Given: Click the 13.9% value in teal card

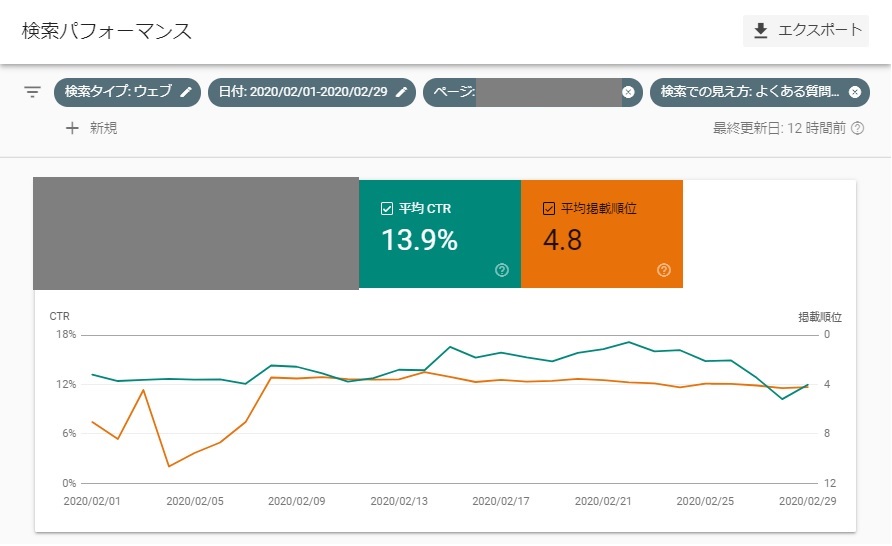Looking at the screenshot, I should pos(419,240).
